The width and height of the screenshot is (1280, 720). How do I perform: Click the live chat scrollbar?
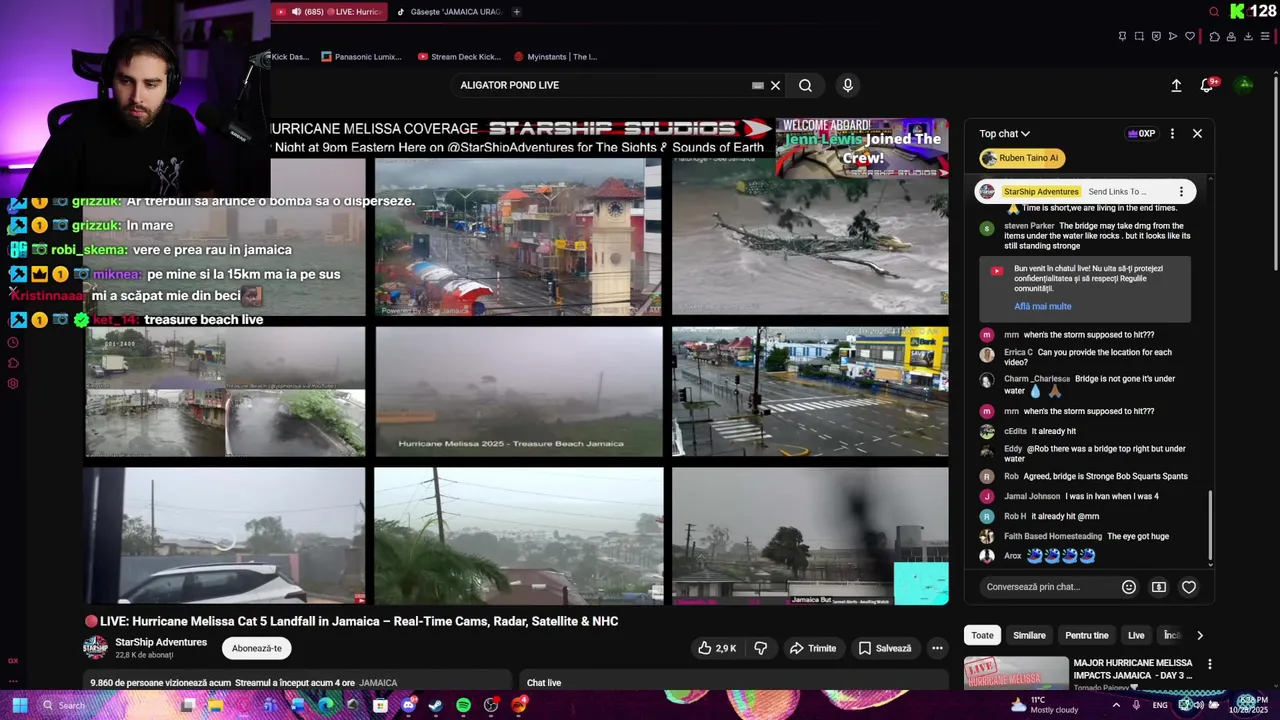pyautogui.click(x=1210, y=525)
